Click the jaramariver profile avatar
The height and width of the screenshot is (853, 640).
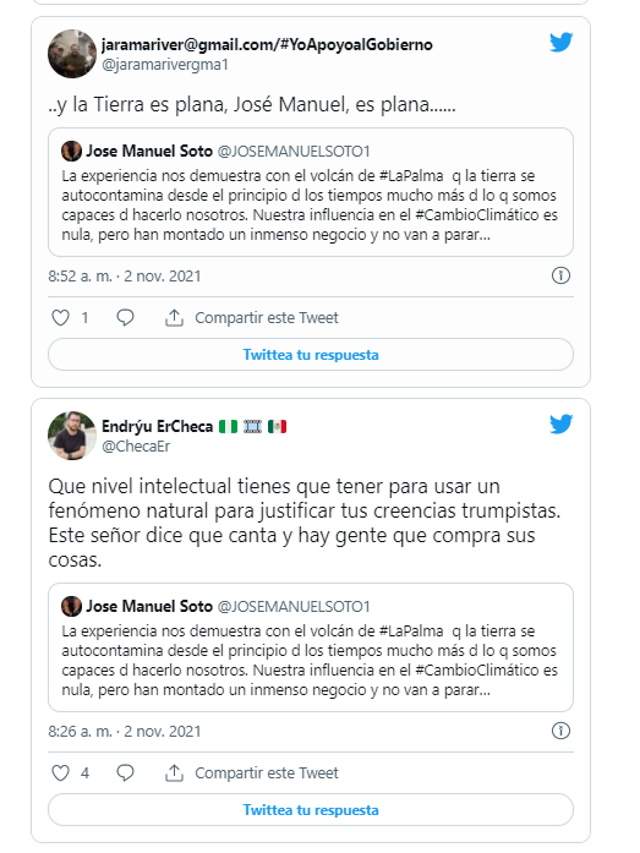(72, 54)
